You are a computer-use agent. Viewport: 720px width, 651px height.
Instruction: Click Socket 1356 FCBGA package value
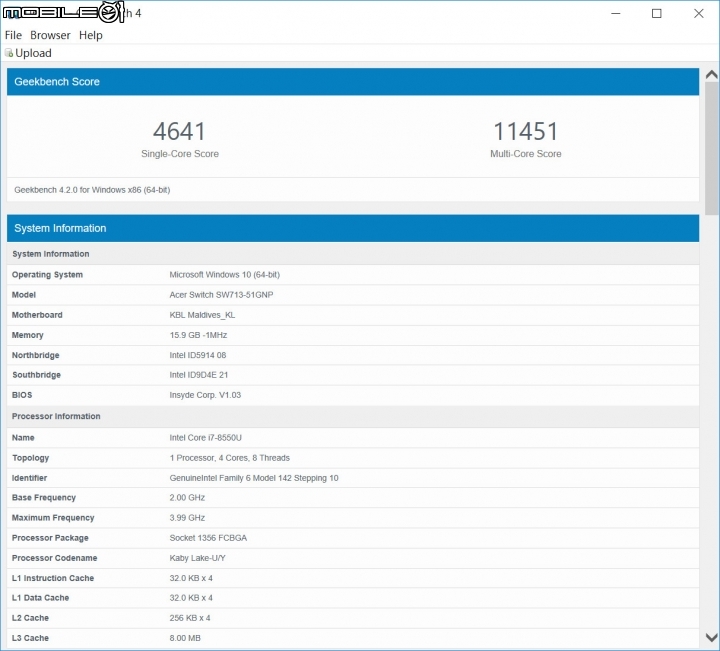pos(208,538)
